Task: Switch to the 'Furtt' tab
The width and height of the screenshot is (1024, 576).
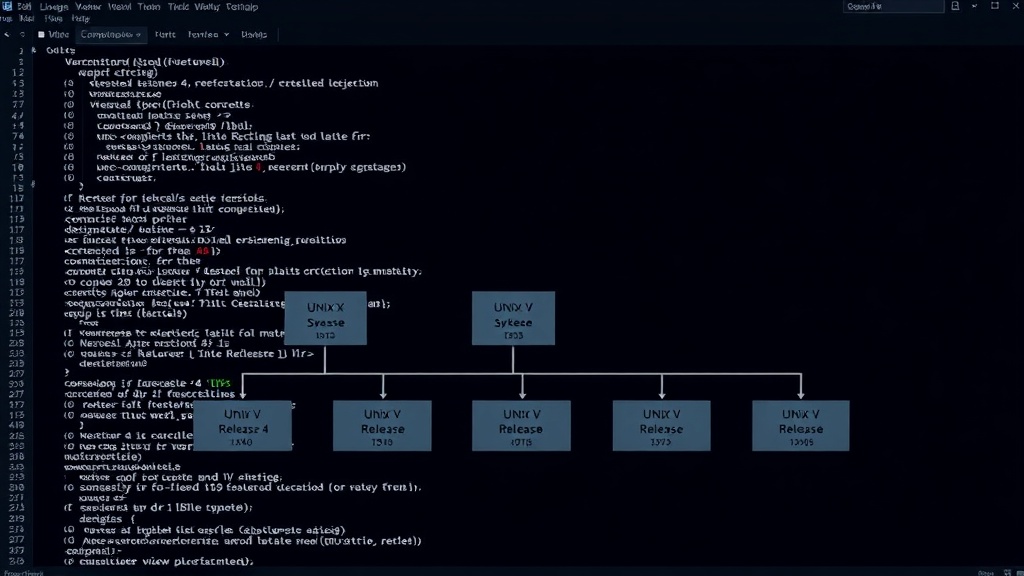Action: tap(165, 35)
